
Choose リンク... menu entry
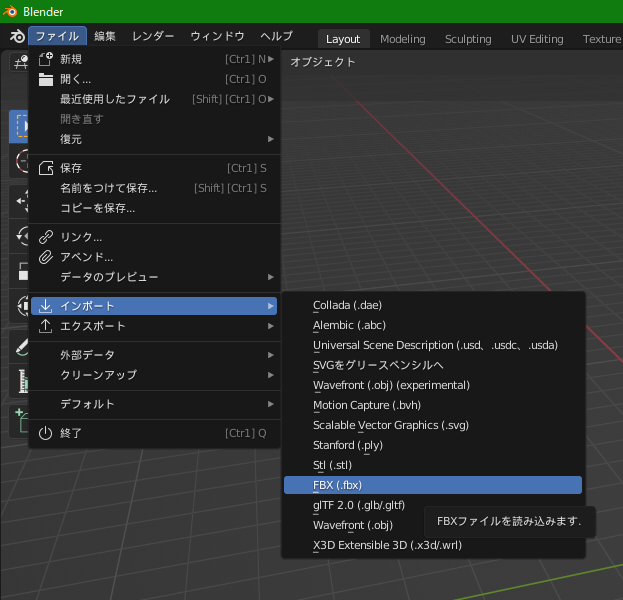(154, 237)
